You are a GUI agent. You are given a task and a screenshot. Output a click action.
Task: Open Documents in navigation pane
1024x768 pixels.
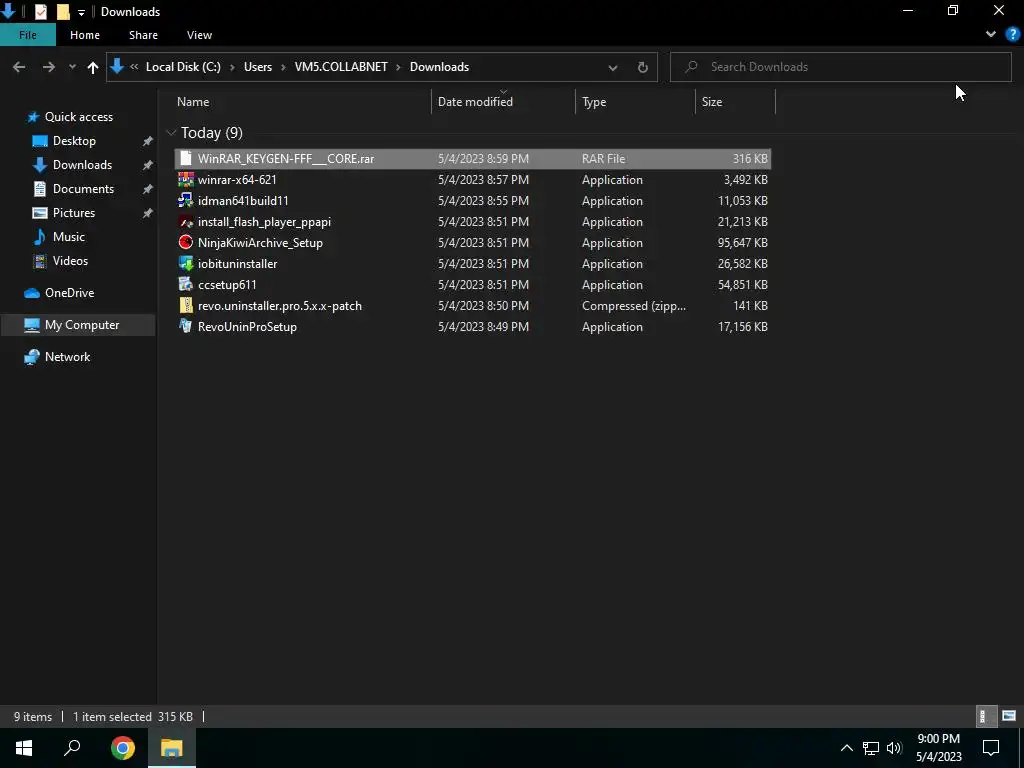pos(83,189)
